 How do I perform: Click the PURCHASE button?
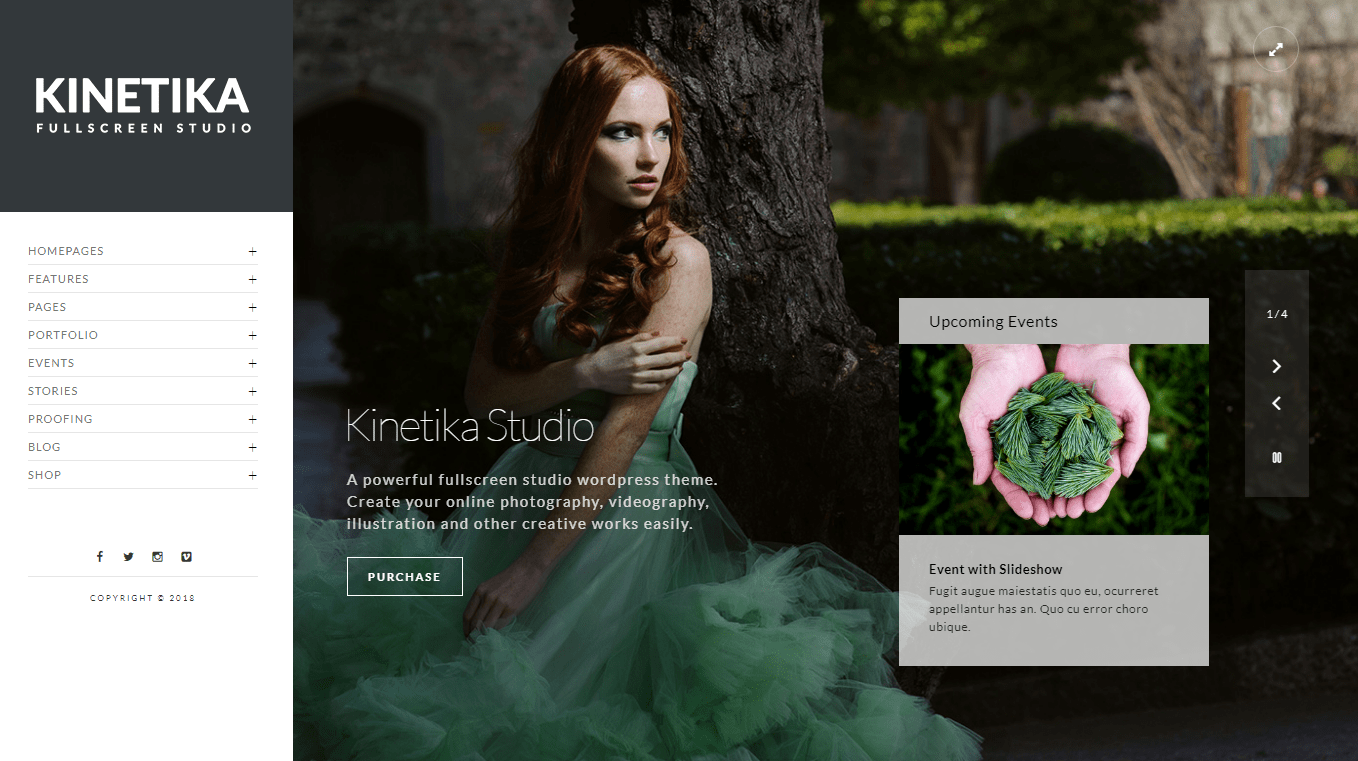(404, 576)
